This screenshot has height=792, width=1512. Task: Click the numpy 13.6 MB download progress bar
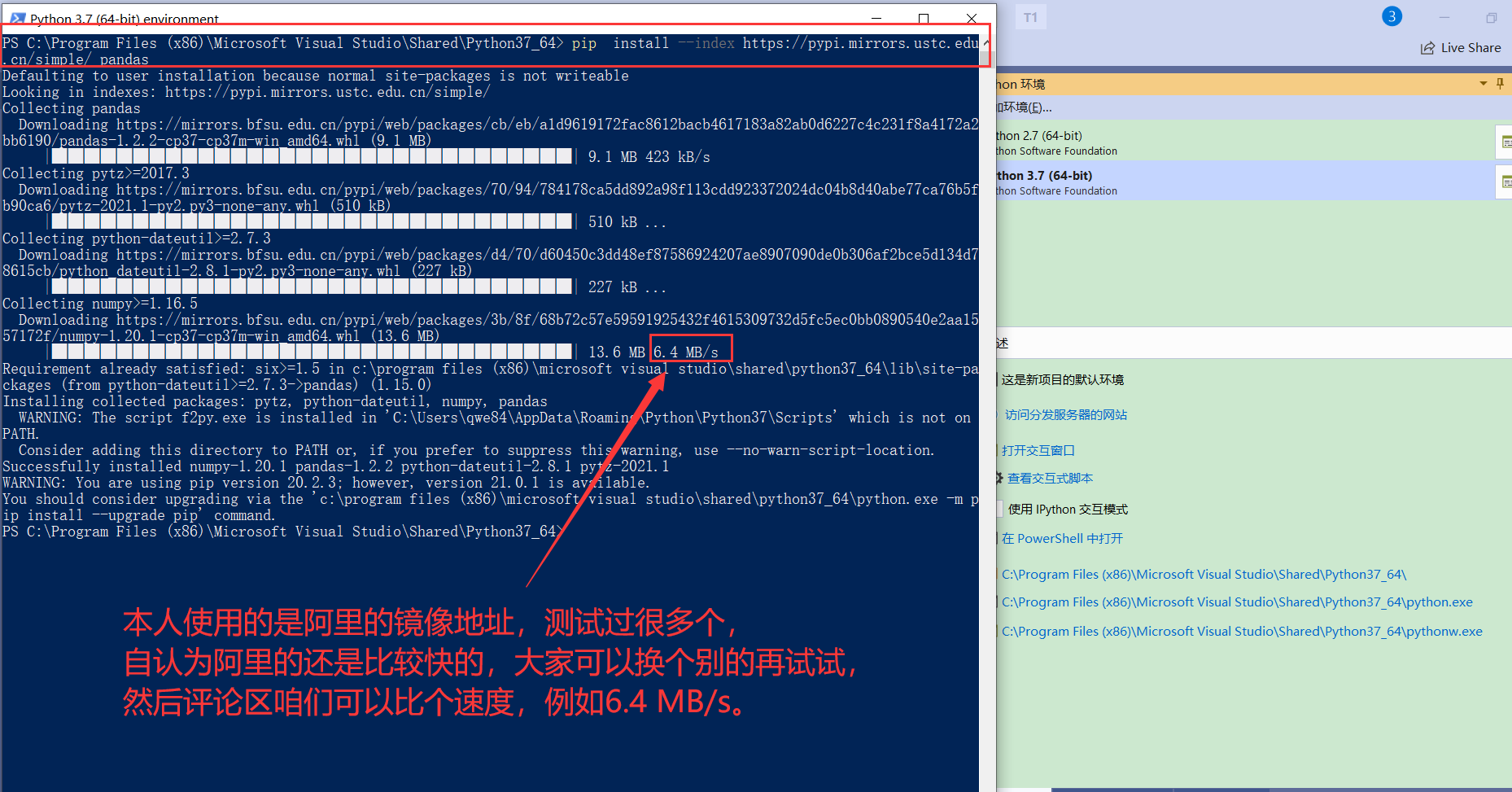click(x=312, y=352)
